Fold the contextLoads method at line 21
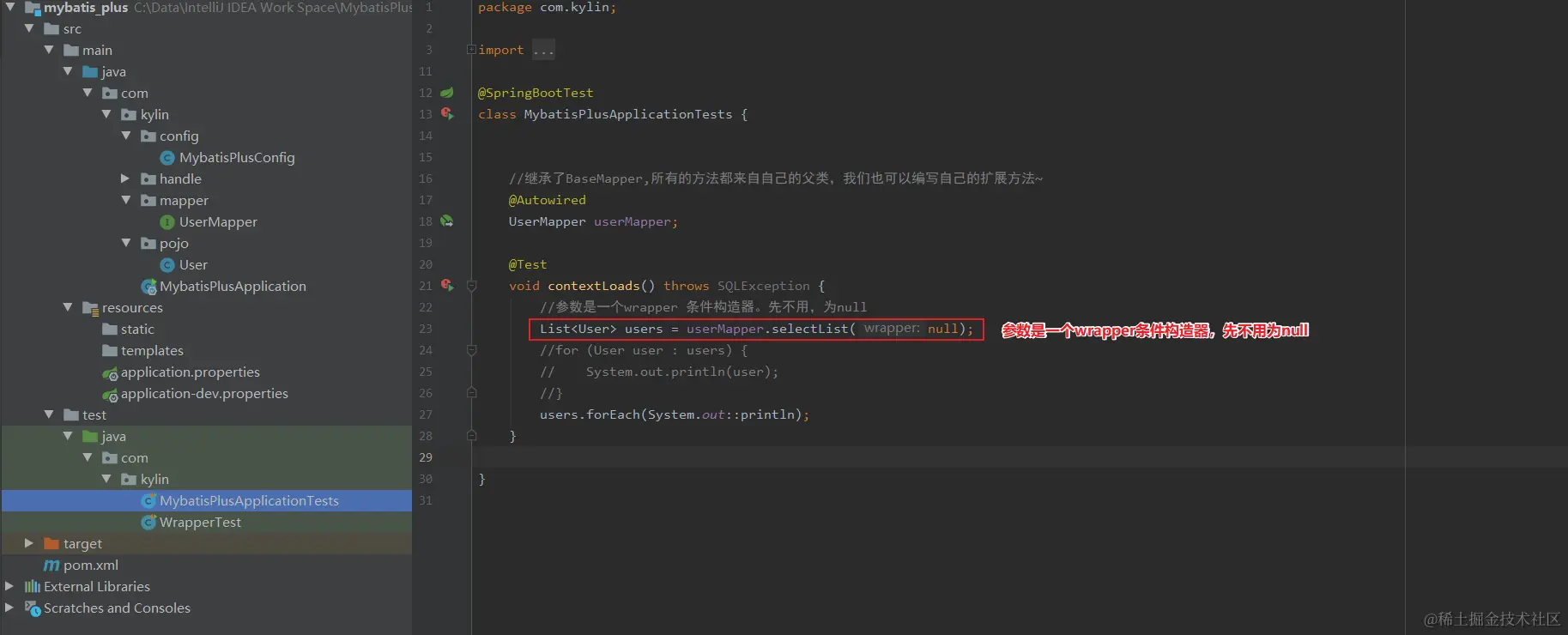Viewport: 1568px width, 635px height. click(x=471, y=286)
